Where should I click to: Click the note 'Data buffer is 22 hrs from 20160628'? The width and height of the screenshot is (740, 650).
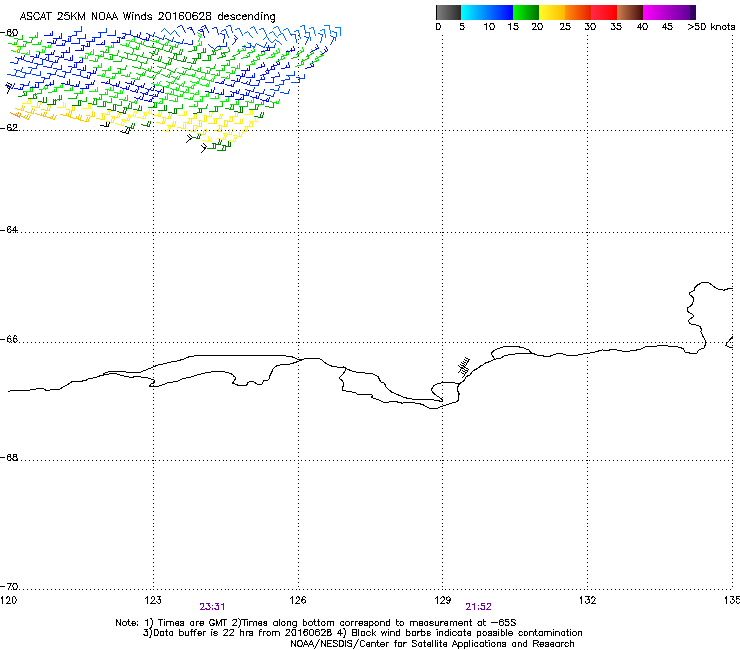point(237,633)
